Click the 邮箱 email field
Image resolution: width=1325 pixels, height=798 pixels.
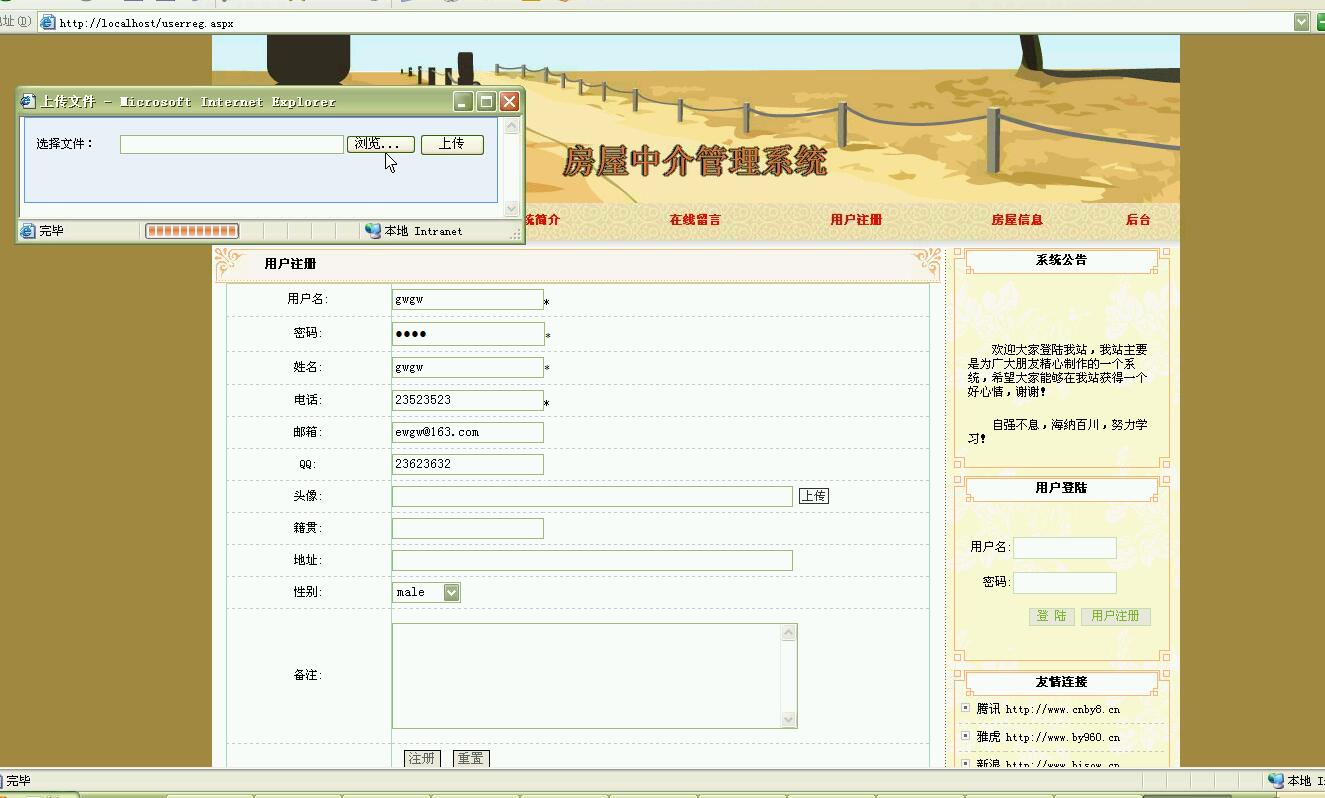tap(467, 432)
